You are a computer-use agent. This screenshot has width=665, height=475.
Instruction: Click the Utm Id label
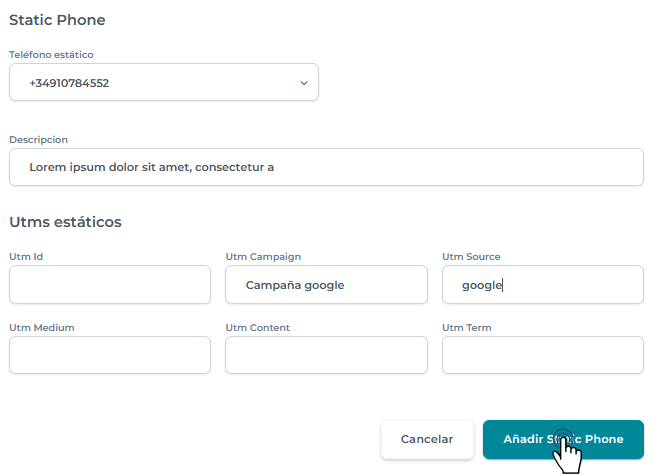click(x=26, y=257)
